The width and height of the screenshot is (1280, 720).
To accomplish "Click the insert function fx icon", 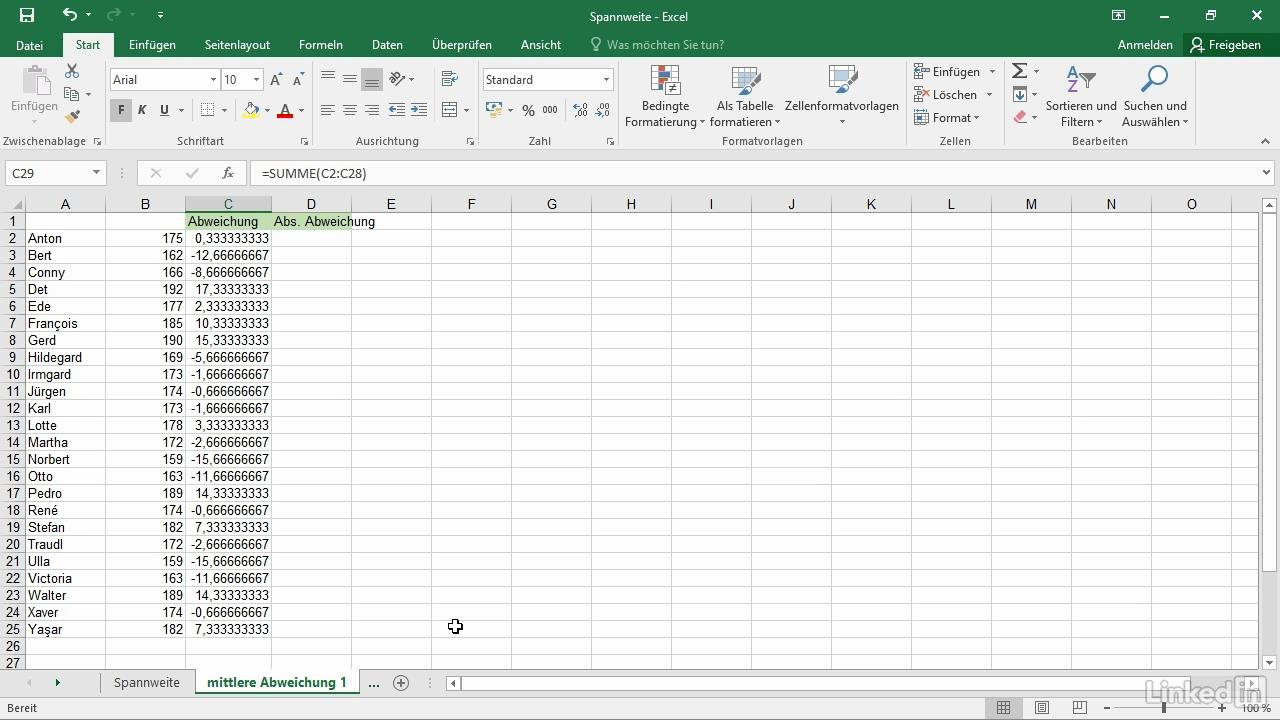I will (228, 173).
